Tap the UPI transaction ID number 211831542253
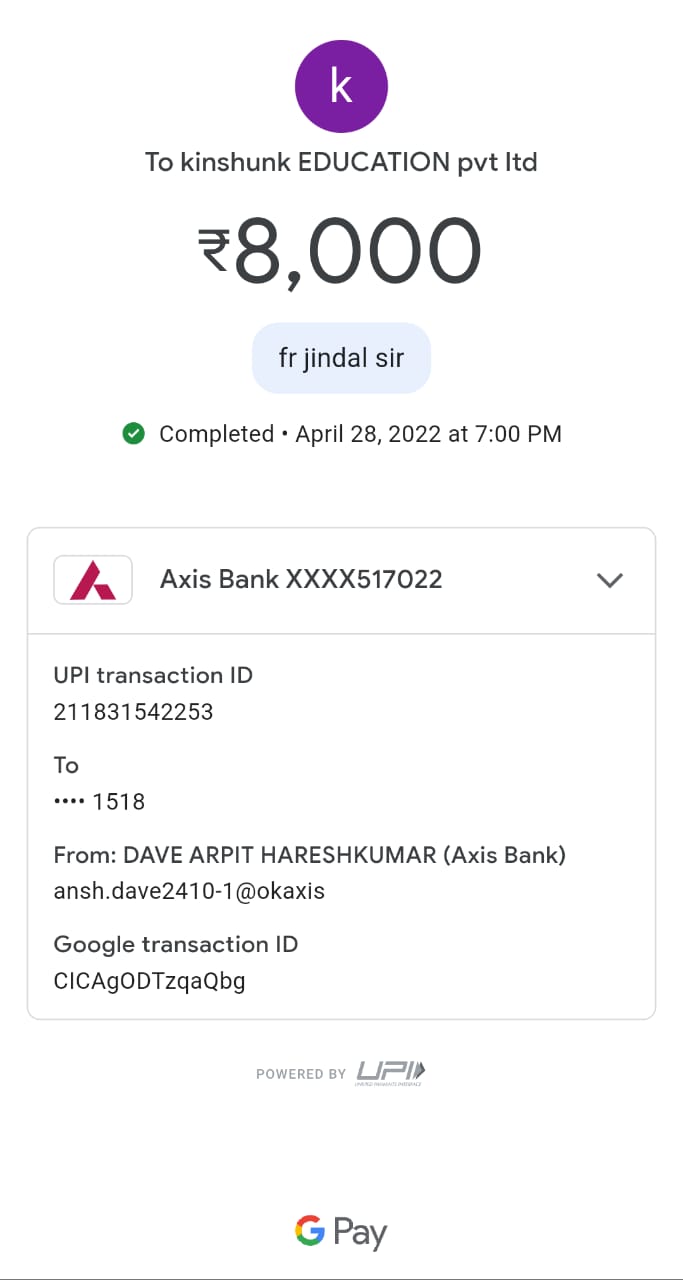The image size is (683, 1280). pyautogui.click(x=133, y=712)
